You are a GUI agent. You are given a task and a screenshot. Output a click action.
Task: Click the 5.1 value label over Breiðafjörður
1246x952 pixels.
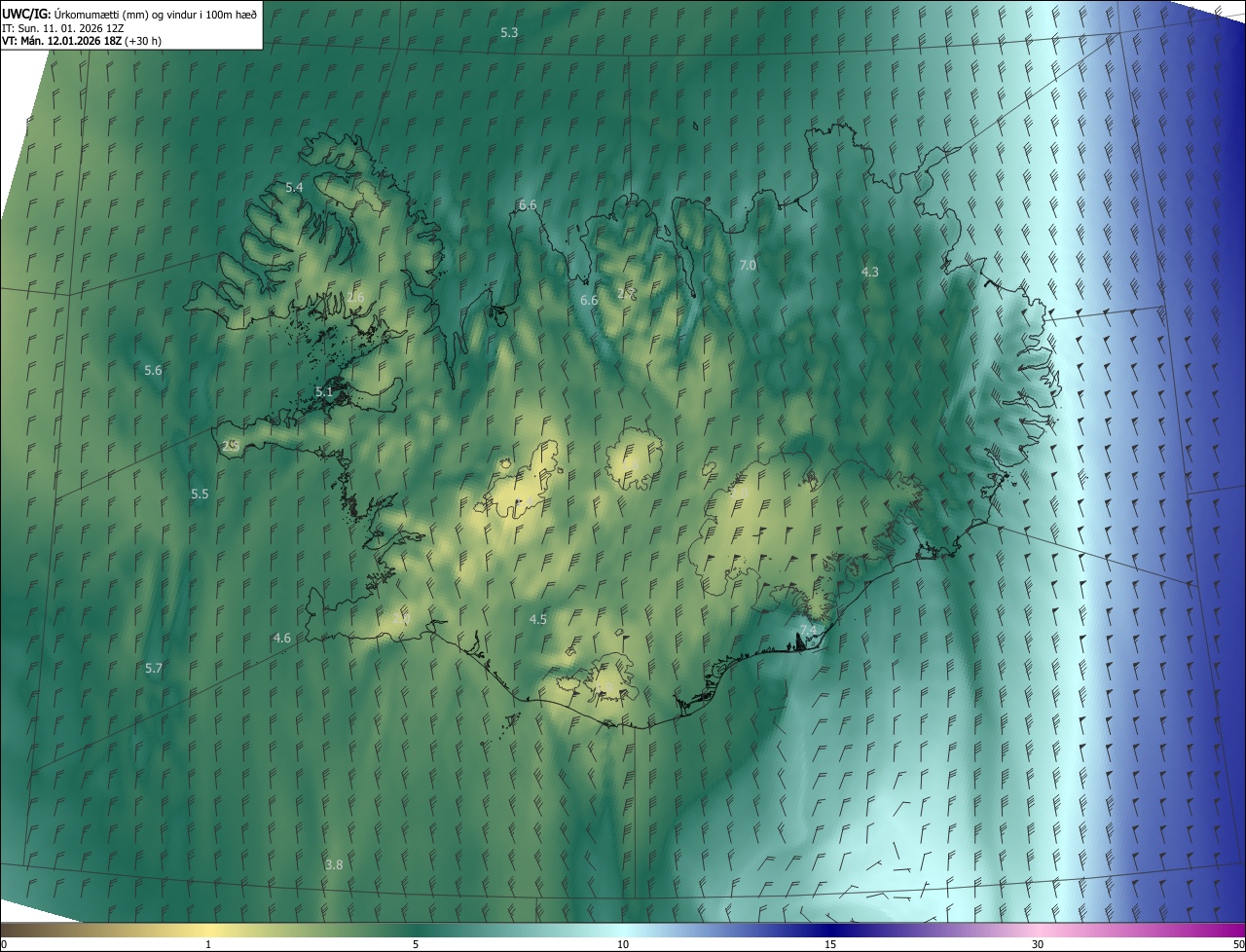[x=324, y=391]
